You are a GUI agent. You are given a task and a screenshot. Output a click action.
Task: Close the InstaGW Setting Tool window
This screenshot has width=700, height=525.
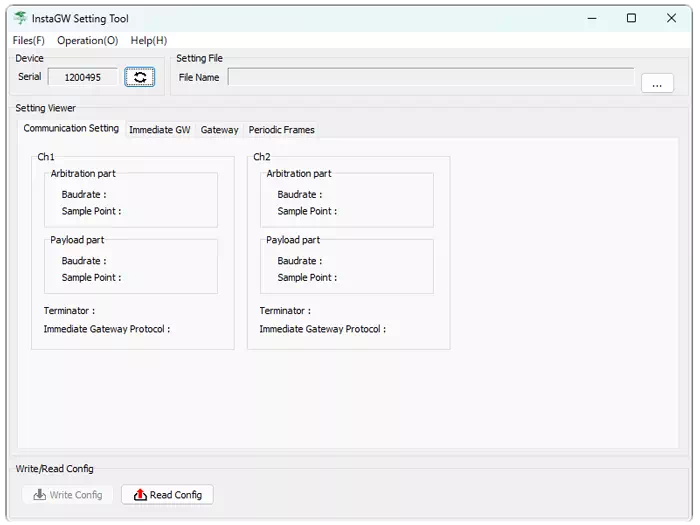(671, 18)
